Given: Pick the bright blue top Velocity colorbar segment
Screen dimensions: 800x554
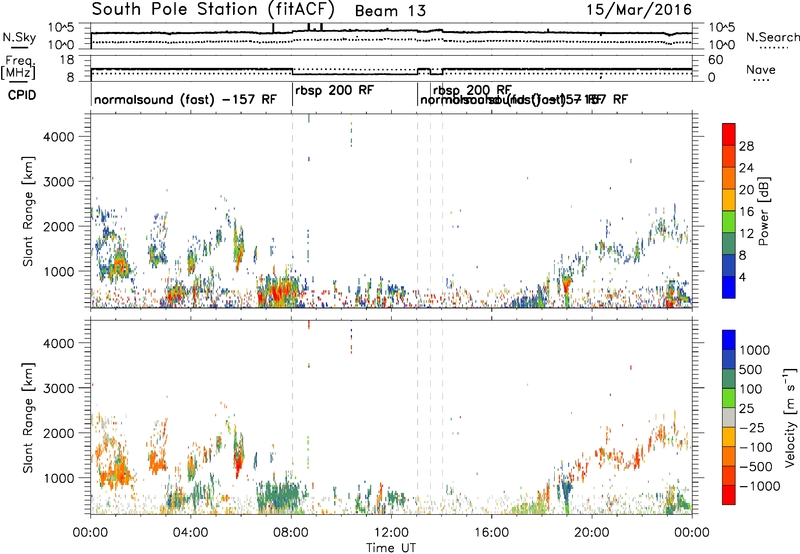Looking at the screenshot, I should coord(729,340).
